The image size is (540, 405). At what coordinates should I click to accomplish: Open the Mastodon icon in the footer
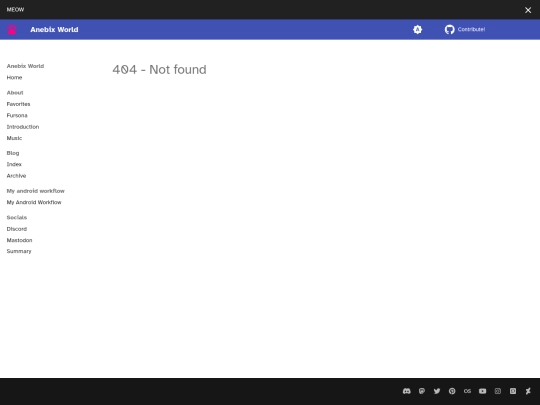pyautogui.click(x=422, y=391)
